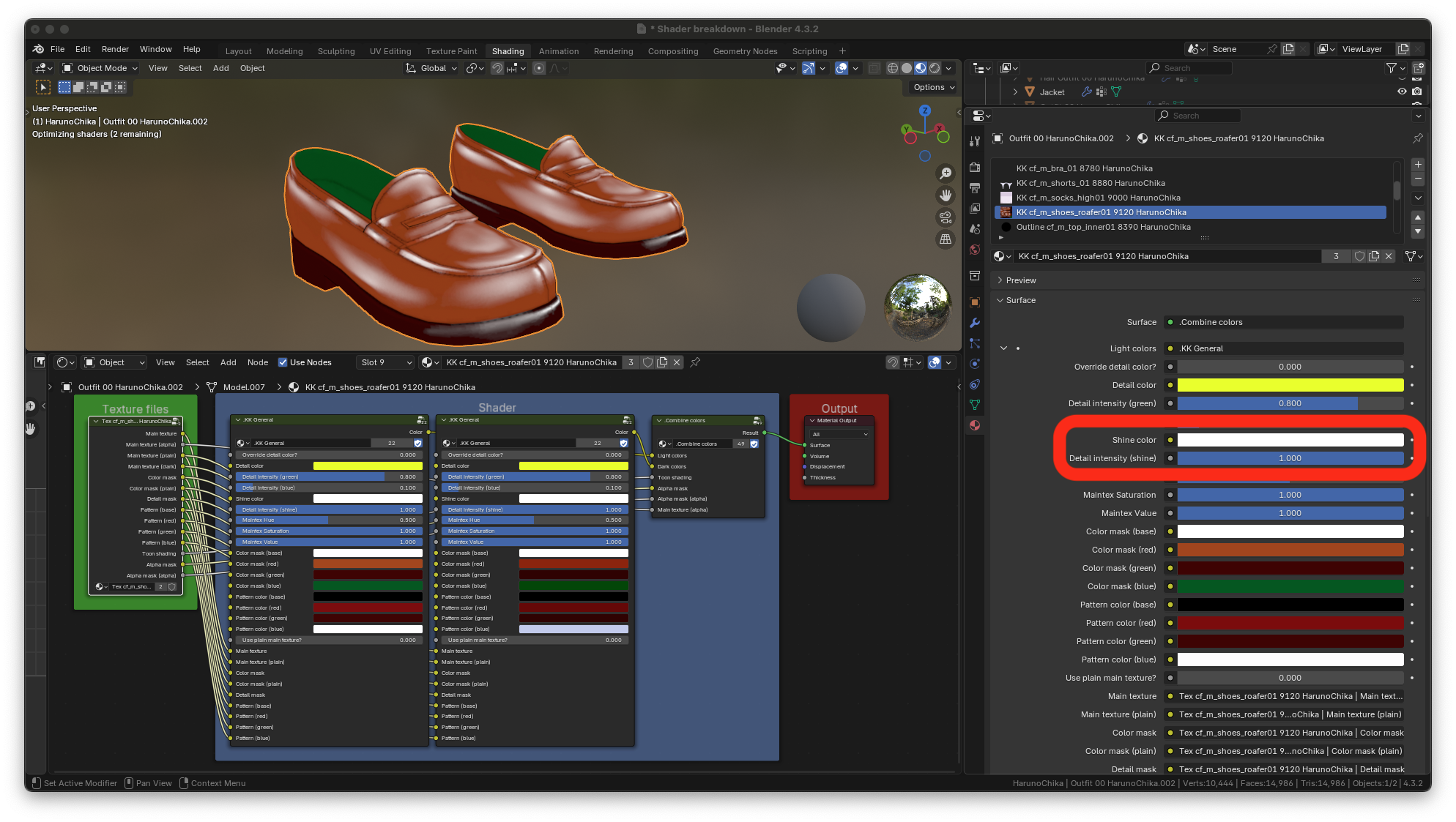Open the Object Mode dropdown

tap(101, 68)
